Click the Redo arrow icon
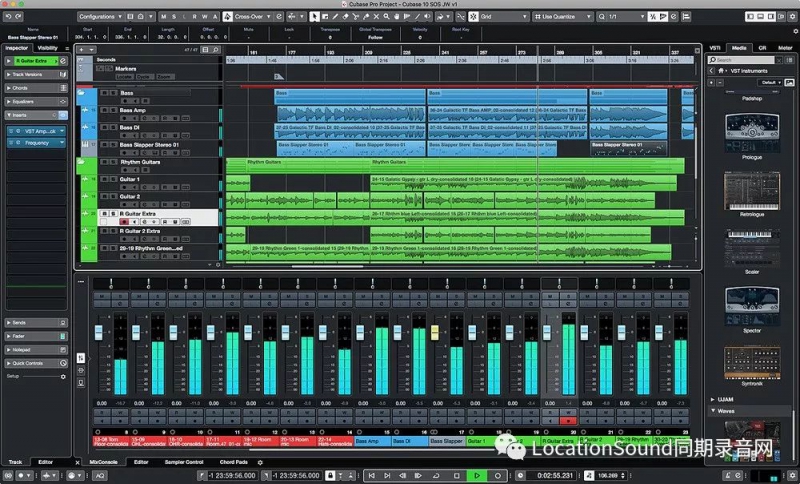Viewport: 800px width, 484px height. [x=18, y=16]
